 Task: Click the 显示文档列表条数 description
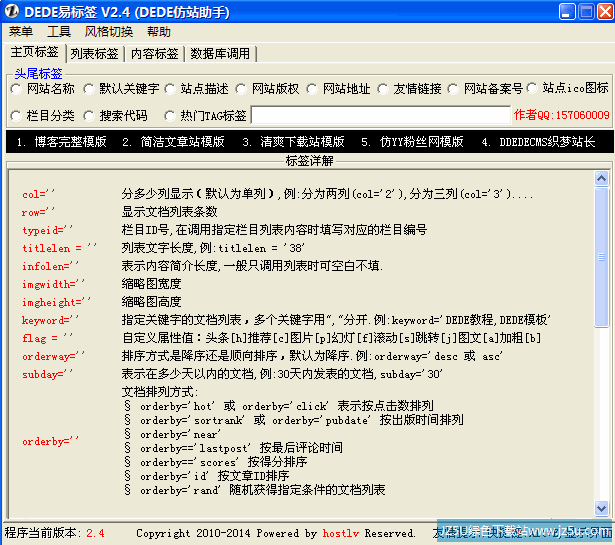click(x=169, y=212)
